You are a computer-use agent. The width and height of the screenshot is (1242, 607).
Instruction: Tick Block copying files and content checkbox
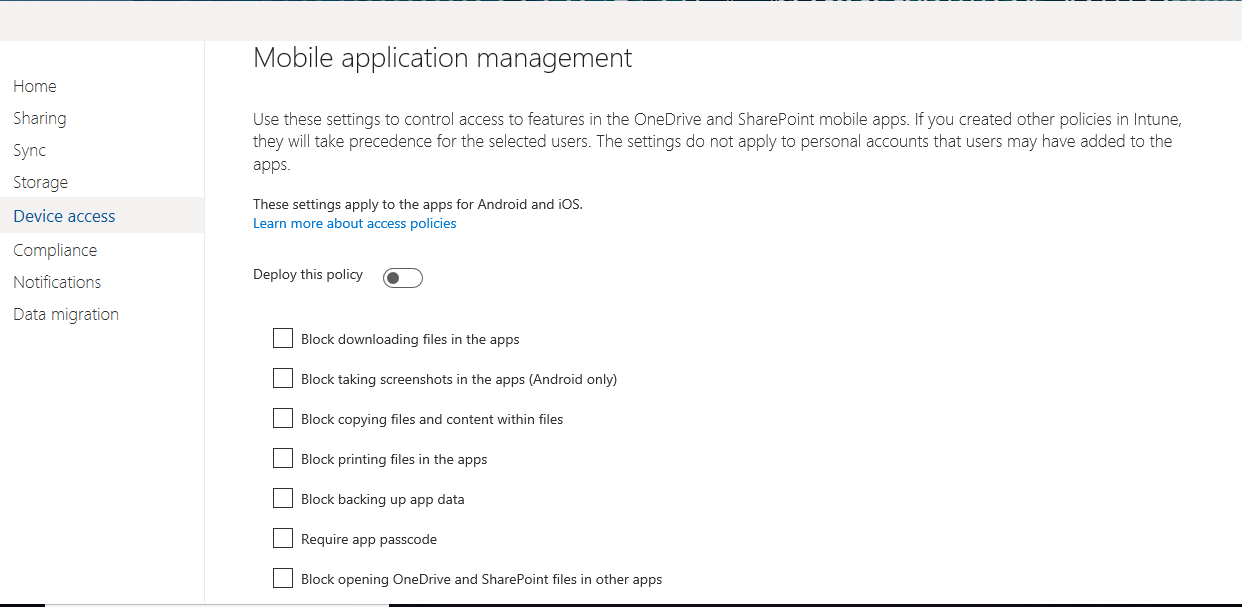click(283, 419)
